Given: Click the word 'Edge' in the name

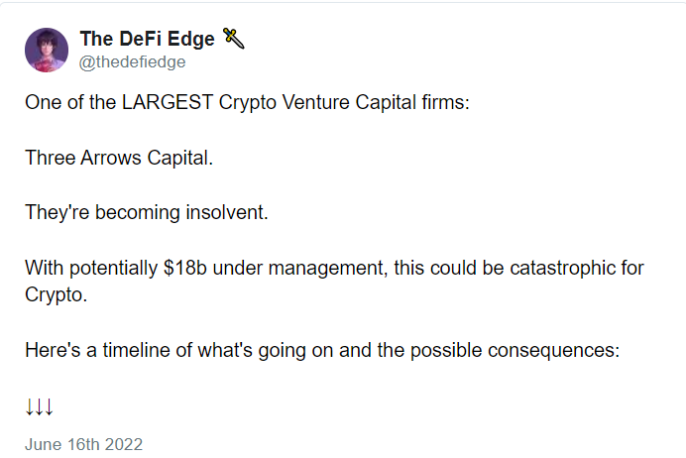Looking at the screenshot, I should pyautogui.click(x=191, y=39).
